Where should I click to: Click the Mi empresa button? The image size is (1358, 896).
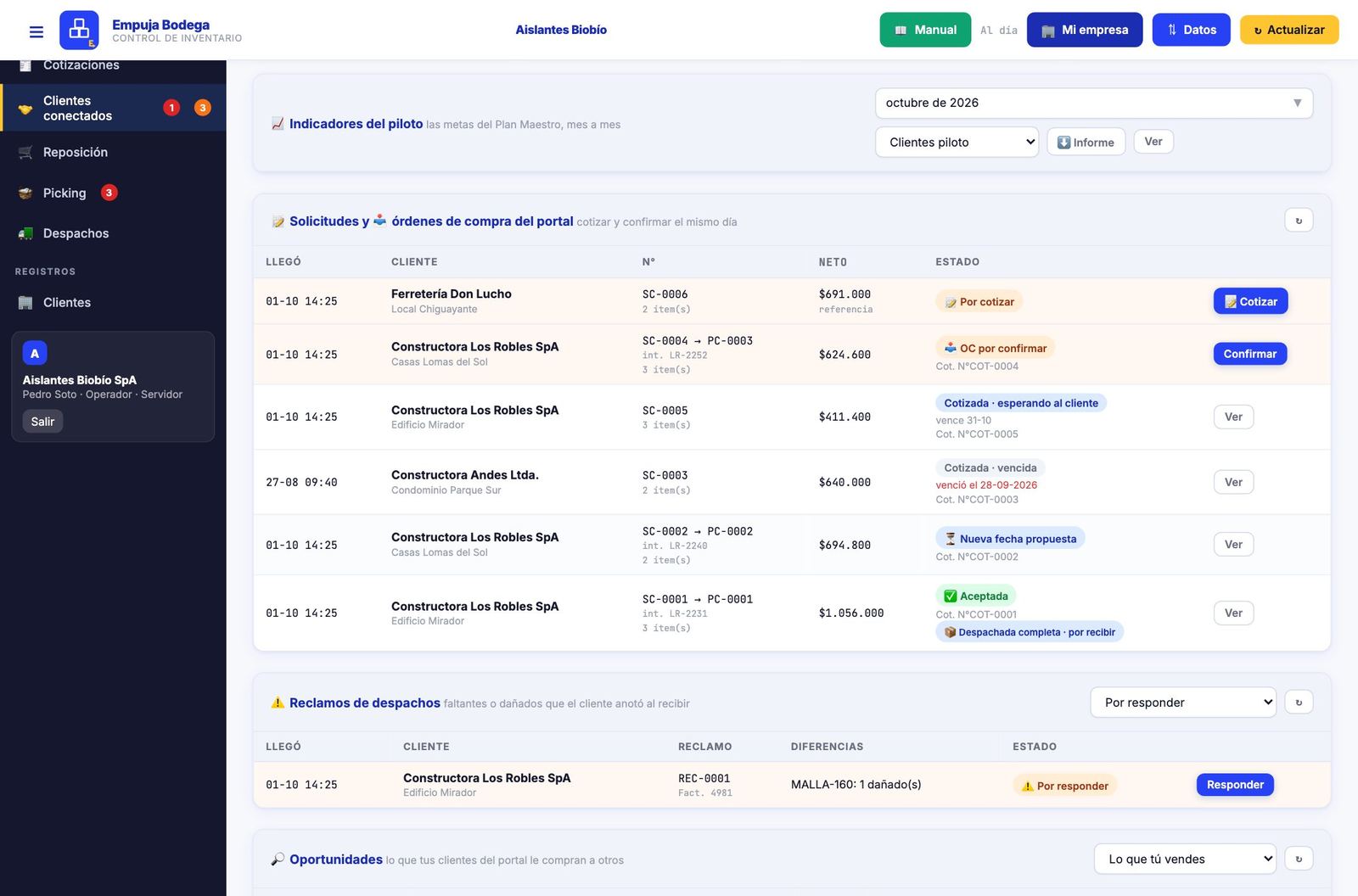click(1085, 30)
